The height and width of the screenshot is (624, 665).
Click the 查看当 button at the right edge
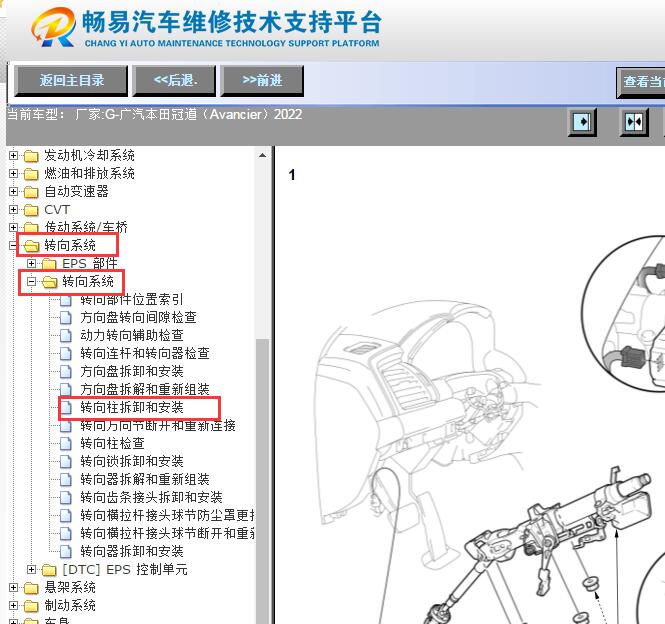(x=641, y=82)
